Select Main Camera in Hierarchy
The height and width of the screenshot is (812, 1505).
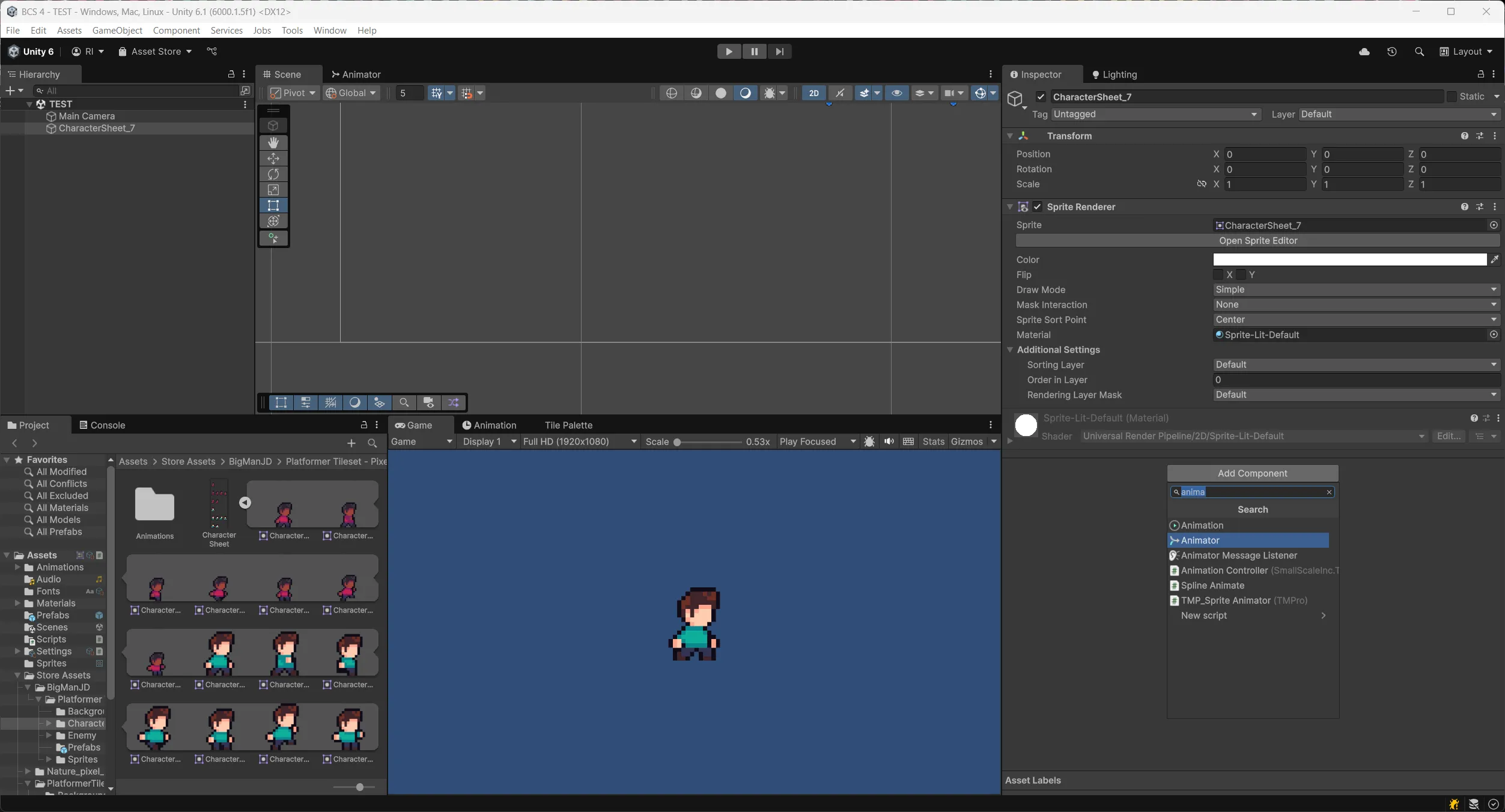click(87, 116)
